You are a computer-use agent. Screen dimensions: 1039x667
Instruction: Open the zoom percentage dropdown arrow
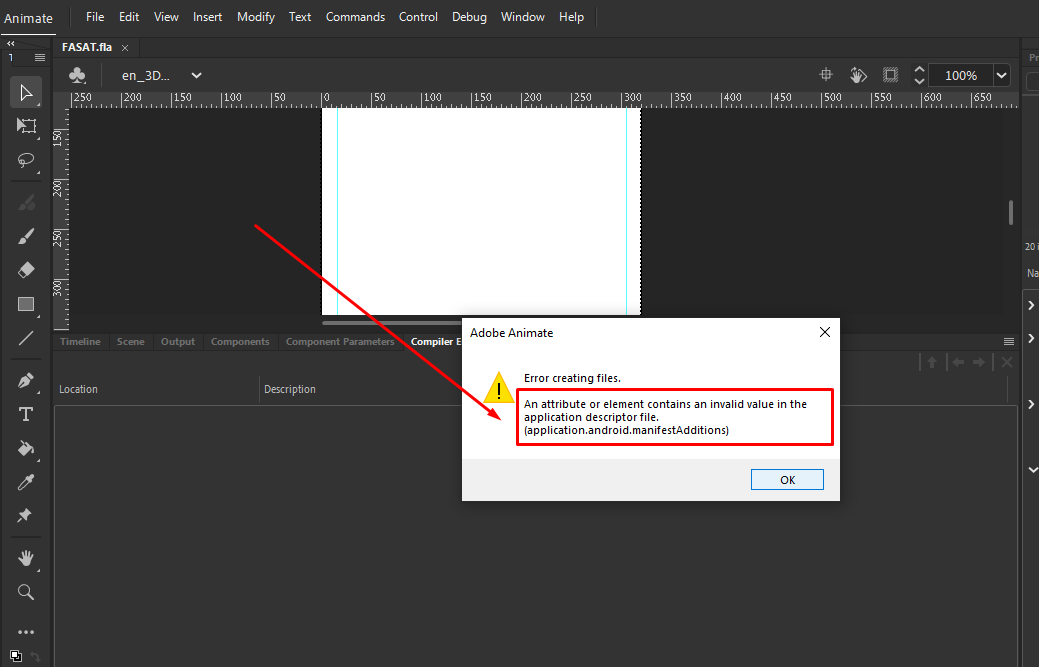1001,76
